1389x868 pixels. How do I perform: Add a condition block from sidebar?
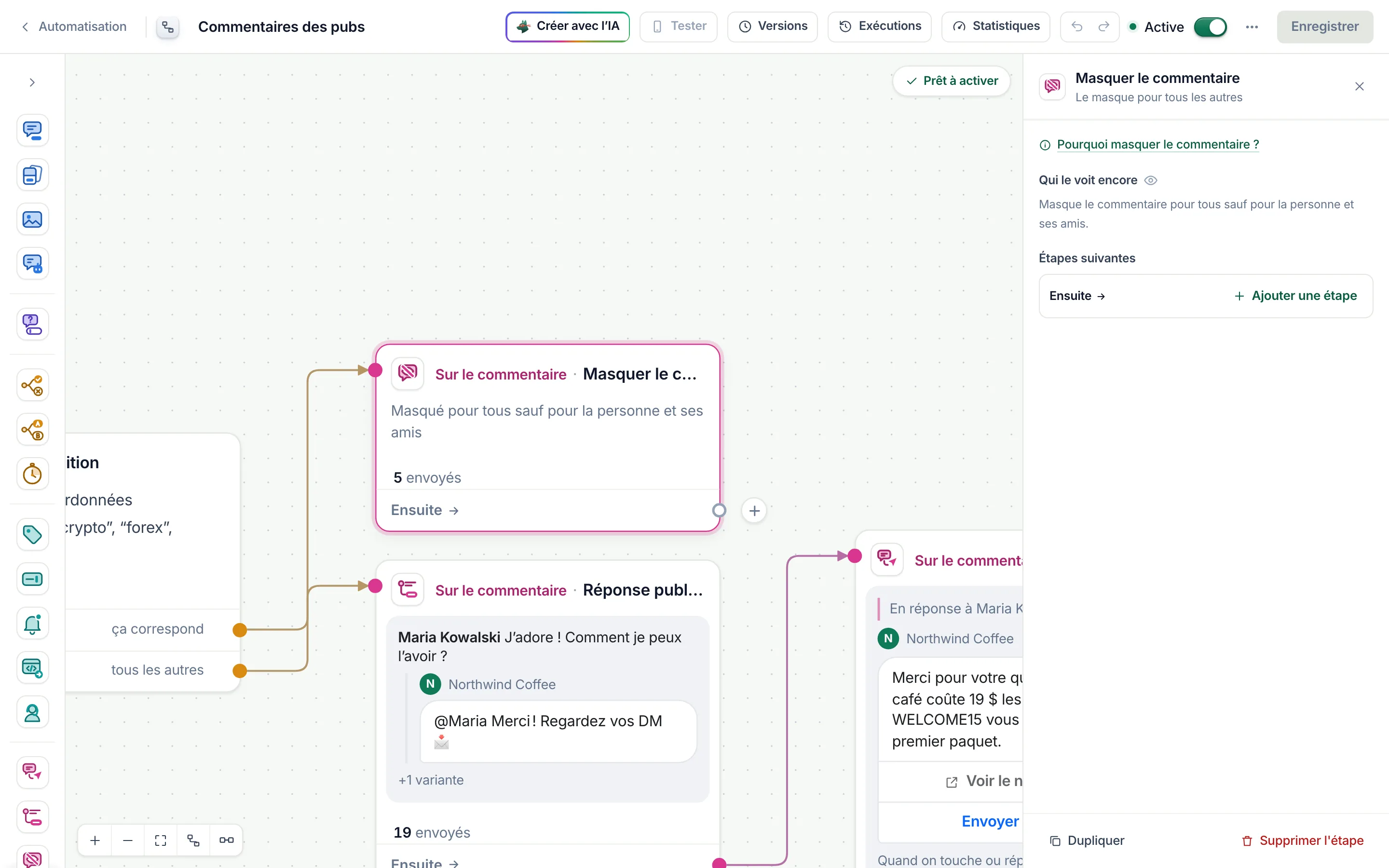click(x=32, y=385)
